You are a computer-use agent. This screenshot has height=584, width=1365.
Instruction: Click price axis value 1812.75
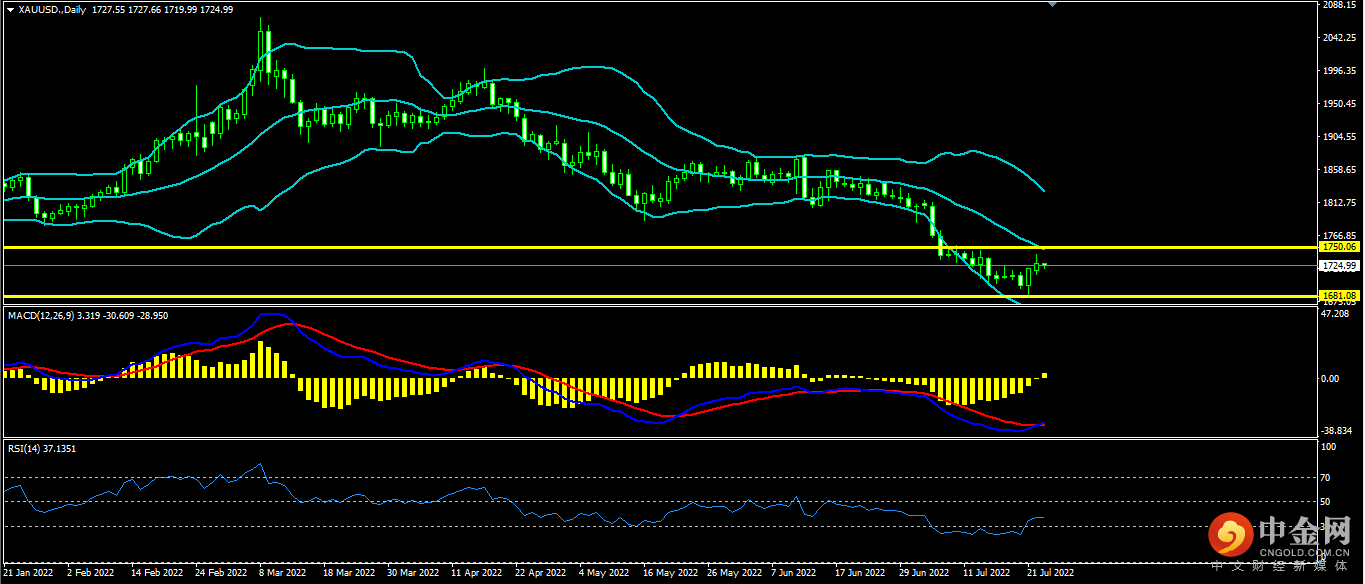[x=1338, y=203]
